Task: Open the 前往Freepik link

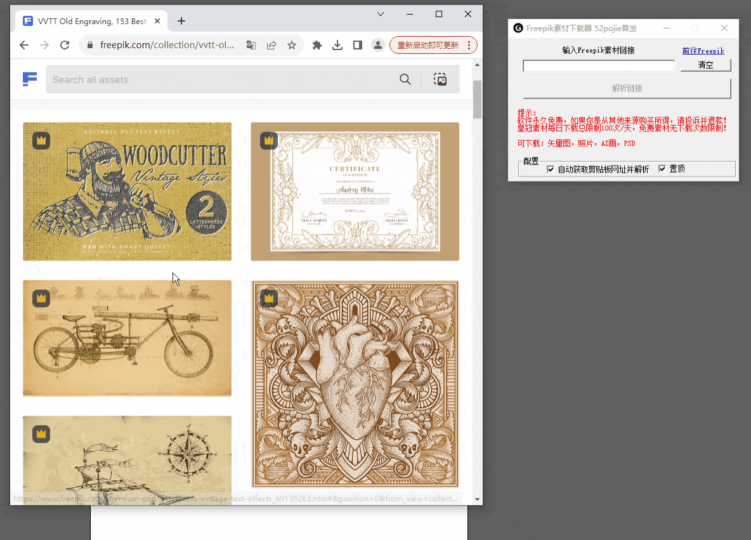Action: 703,50
